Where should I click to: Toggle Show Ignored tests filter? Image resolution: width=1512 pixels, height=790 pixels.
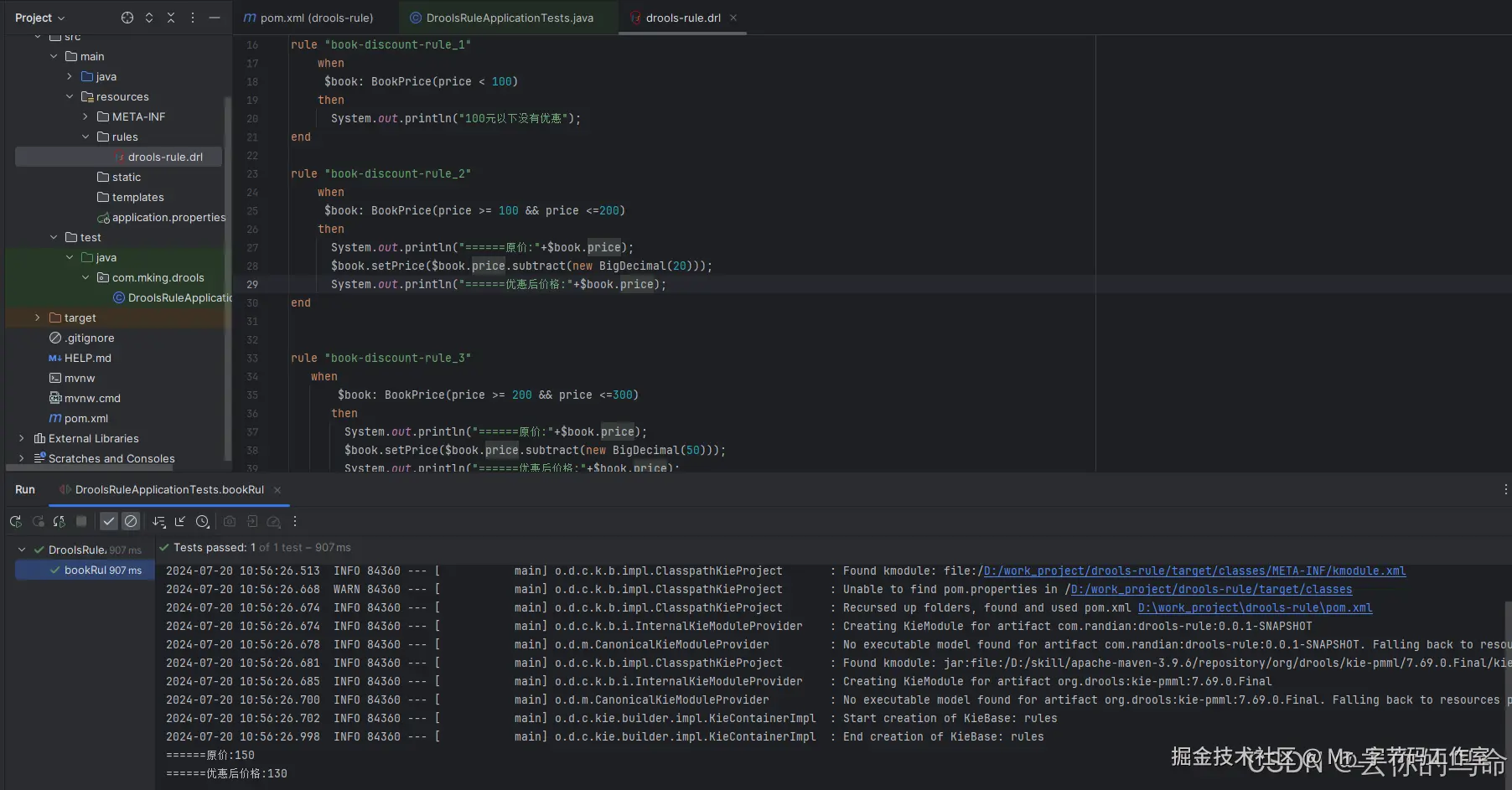[x=131, y=521]
